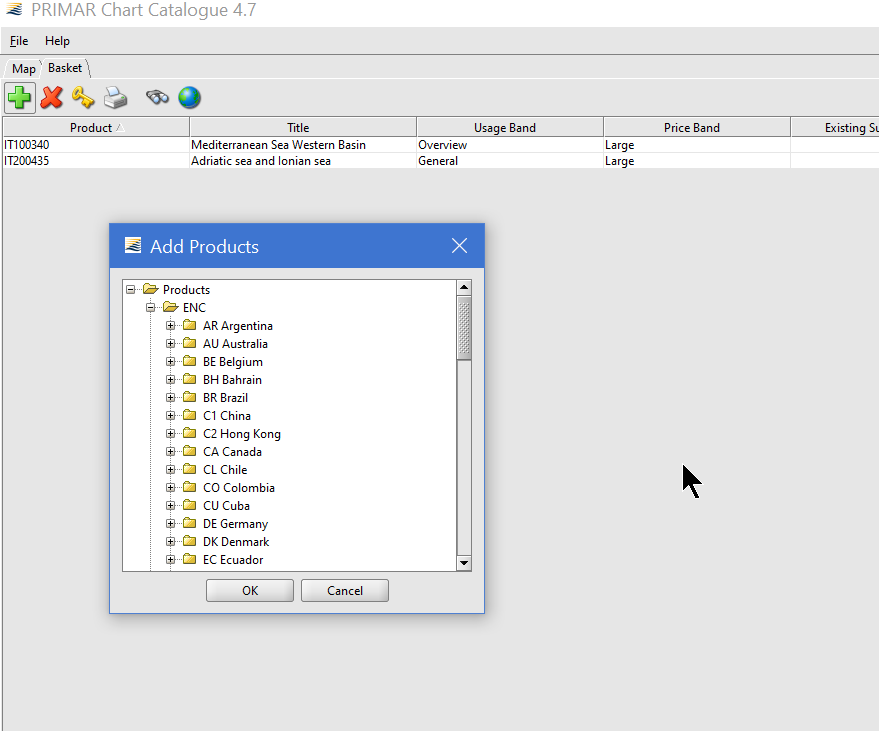The width and height of the screenshot is (879, 731).
Task: Click the CA Canada folder icon
Action: pos(189,451)
